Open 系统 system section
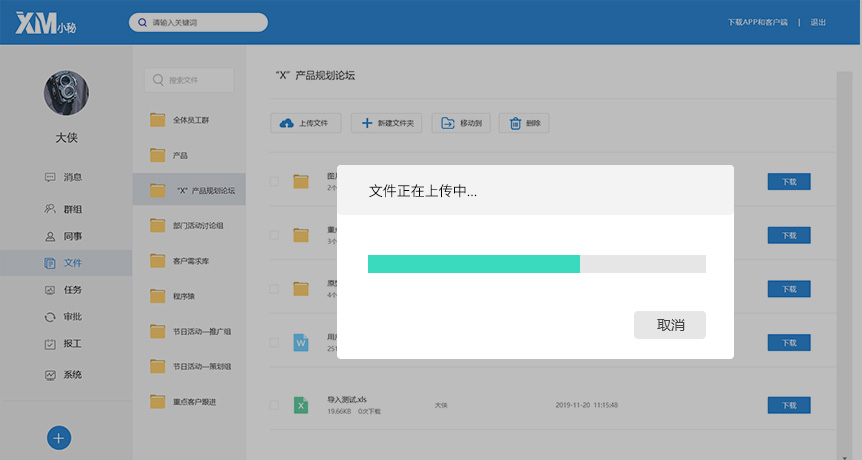 (65, 375)
